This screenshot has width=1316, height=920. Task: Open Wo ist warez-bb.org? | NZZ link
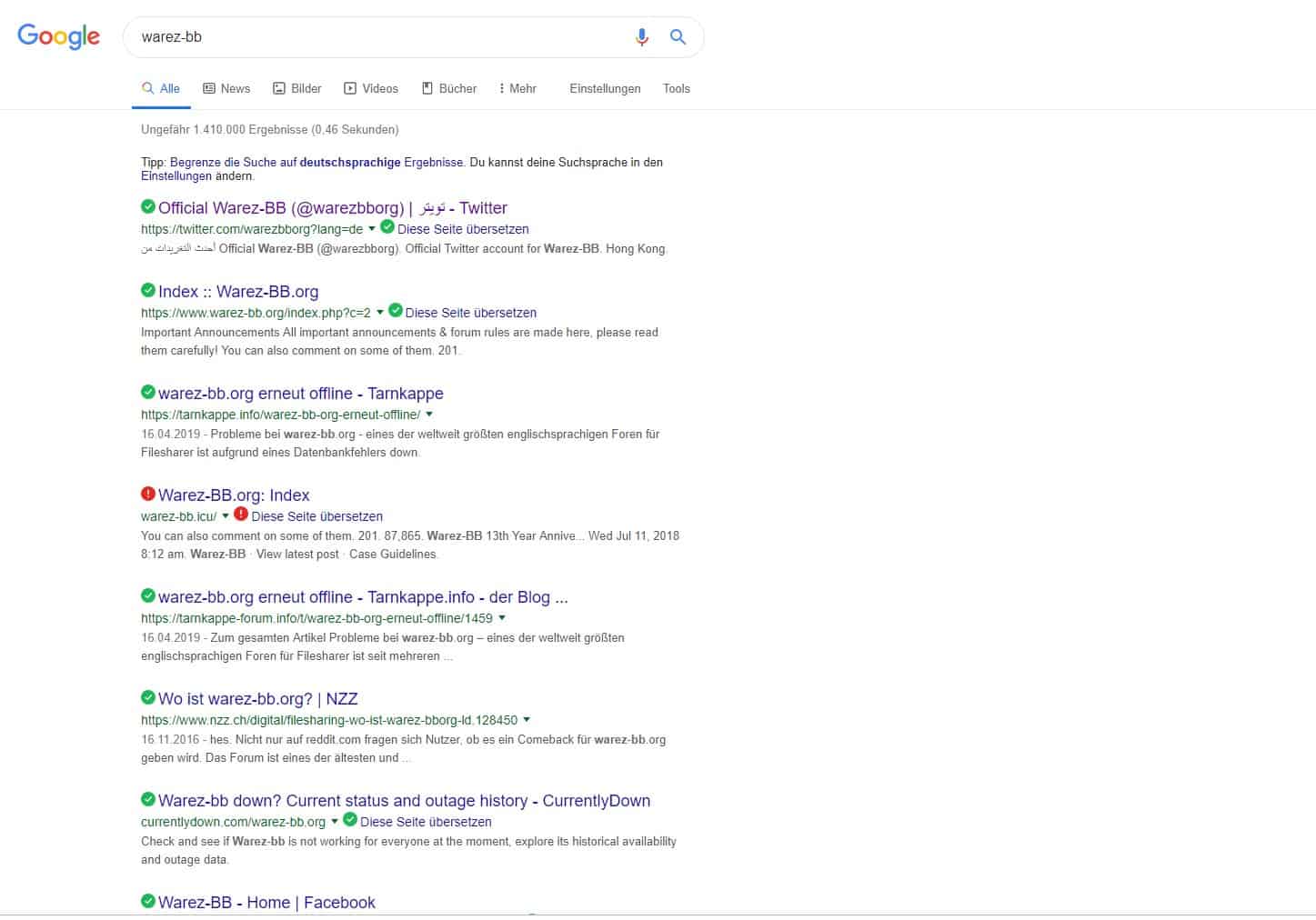pyautogui.click(x=258, y=699)
